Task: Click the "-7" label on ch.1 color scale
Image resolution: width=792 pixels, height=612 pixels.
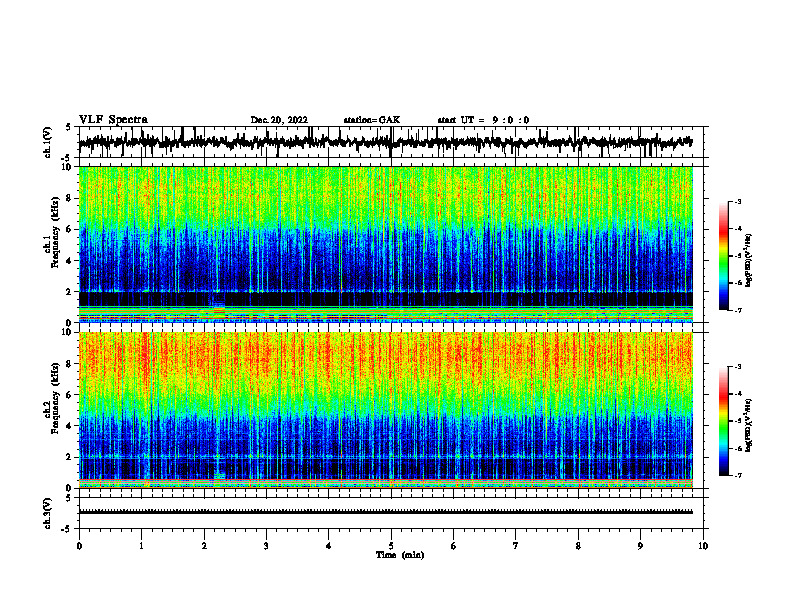Action: pos(738,310)
